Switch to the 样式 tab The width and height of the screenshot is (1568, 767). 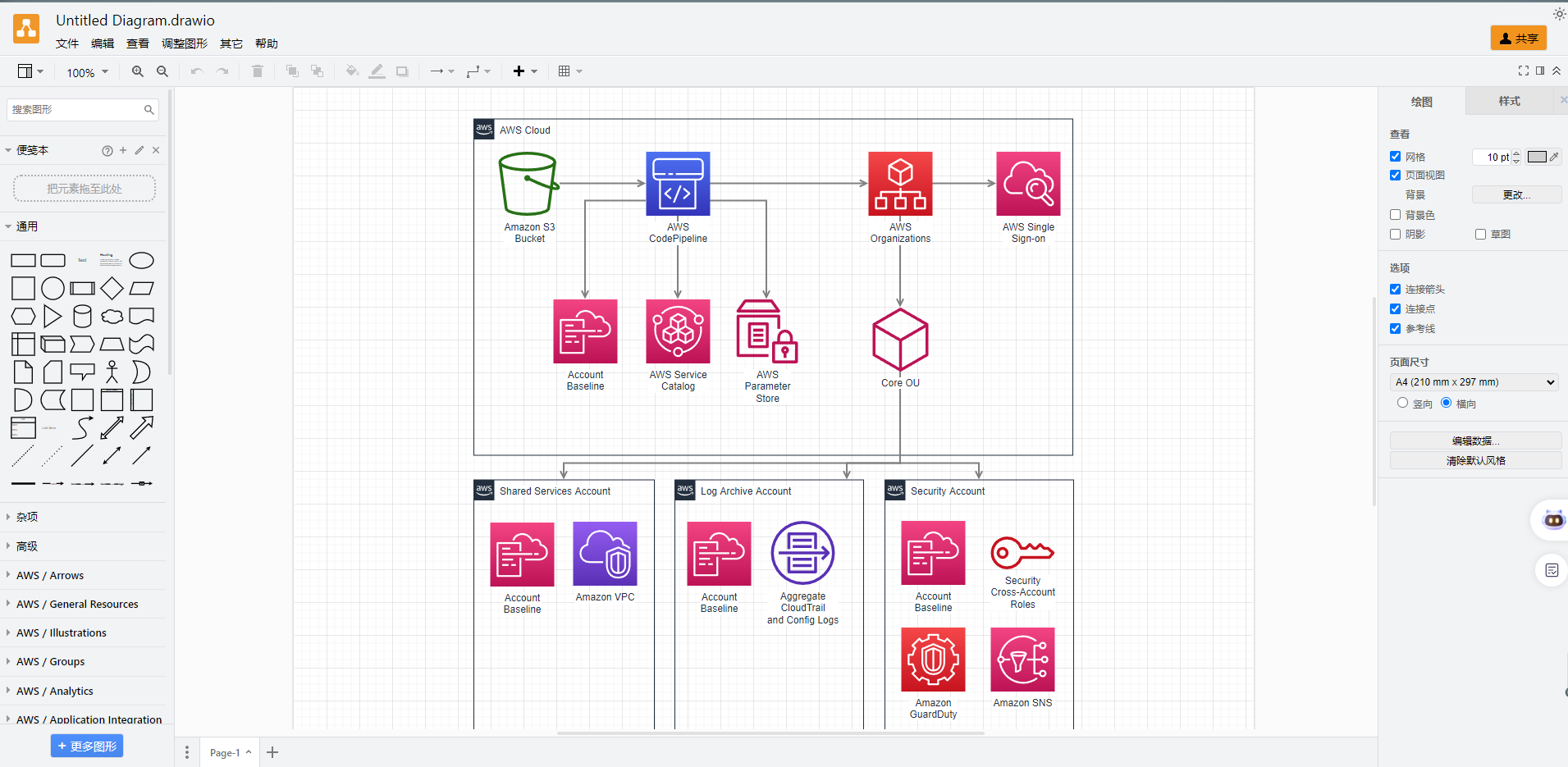click(x=1509, y=101)
